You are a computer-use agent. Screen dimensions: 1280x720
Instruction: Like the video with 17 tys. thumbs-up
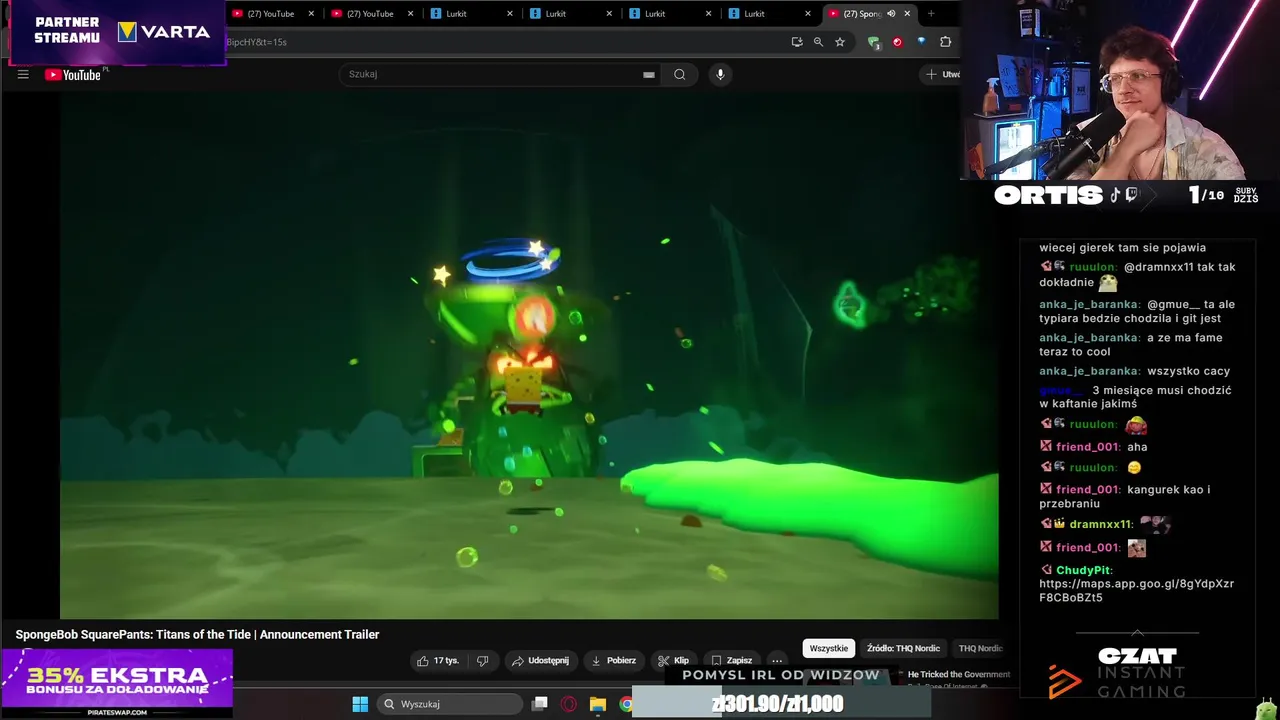tap(438, 660)
